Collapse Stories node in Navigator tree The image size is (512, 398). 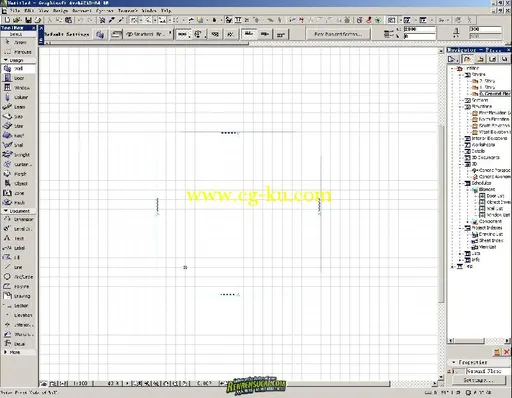coord(460,75)
